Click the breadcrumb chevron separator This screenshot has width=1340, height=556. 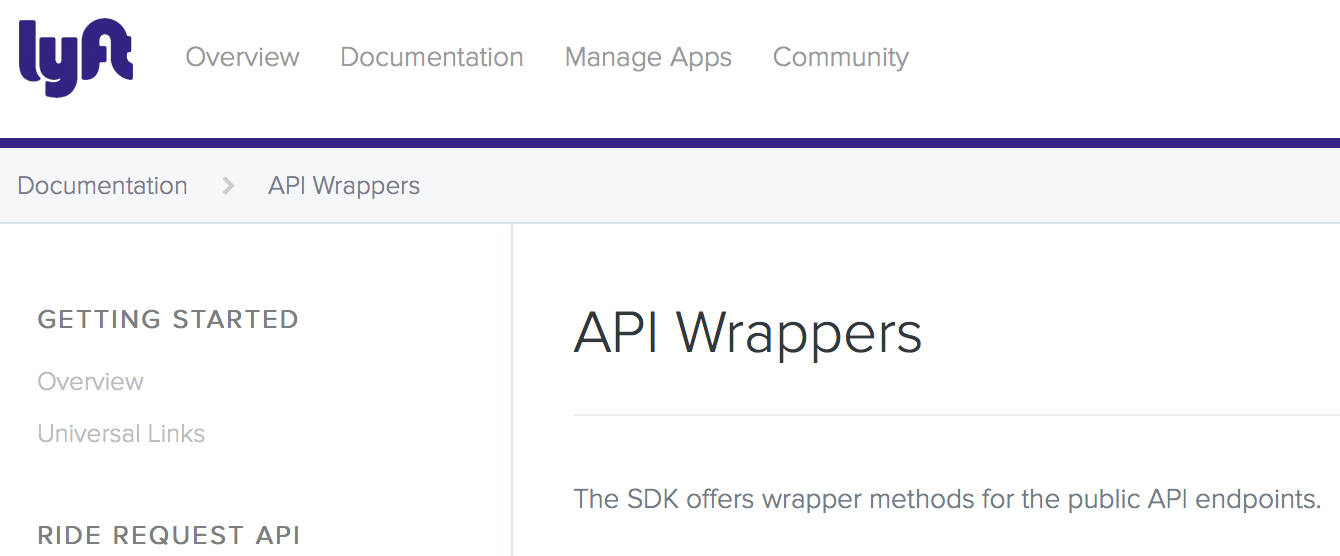(x=228, y=186)
